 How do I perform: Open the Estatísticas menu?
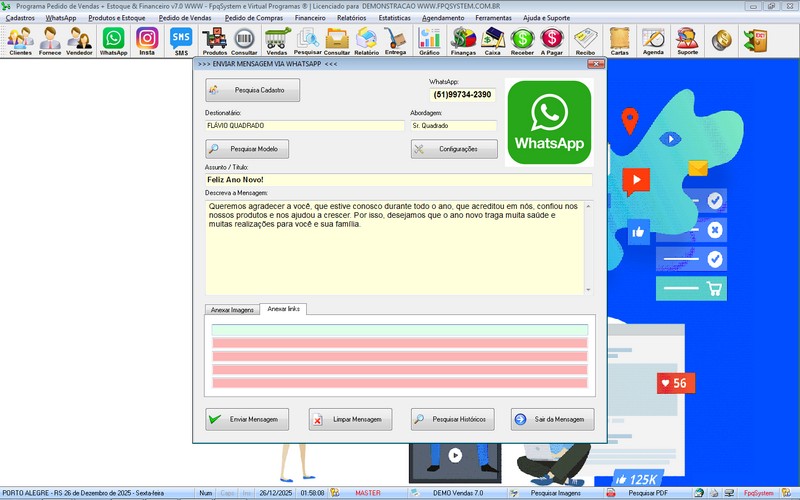pyautogui.click(x=394, y=18)
